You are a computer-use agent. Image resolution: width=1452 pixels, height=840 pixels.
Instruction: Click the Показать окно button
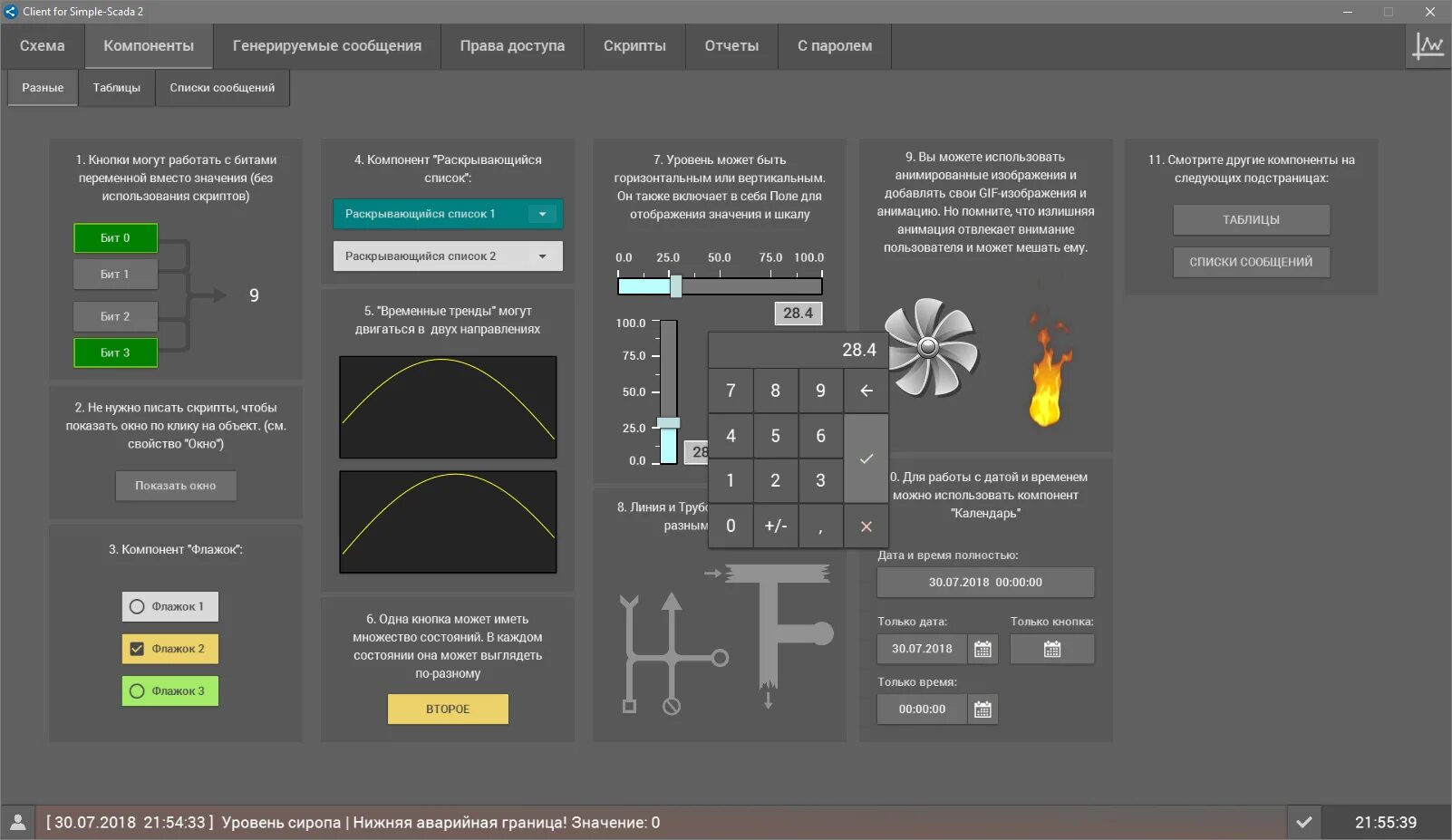point(176,486)
